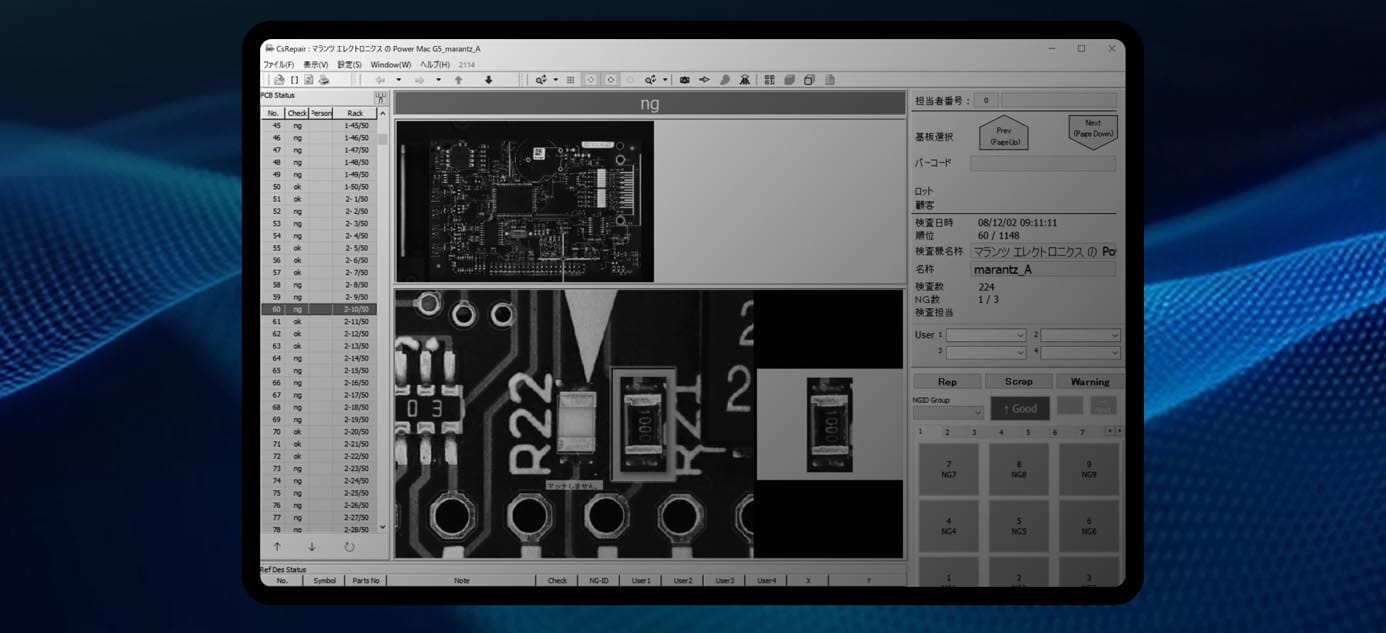Click the up arrow toolbar icon
The width and height of the screenshot is (1386, 633).
click(x=458, y=80)
